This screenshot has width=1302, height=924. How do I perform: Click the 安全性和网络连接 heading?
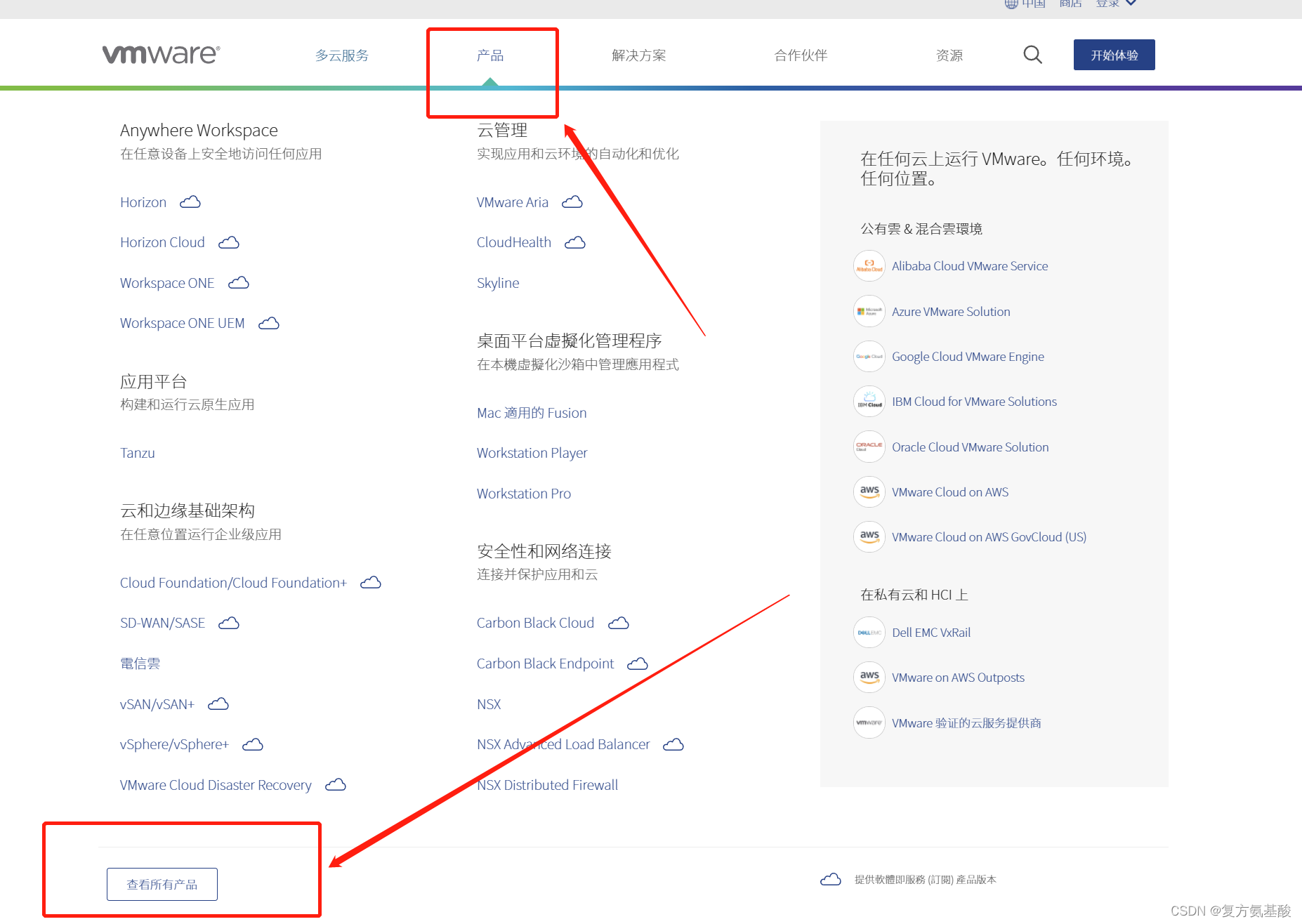click(544, 551)
